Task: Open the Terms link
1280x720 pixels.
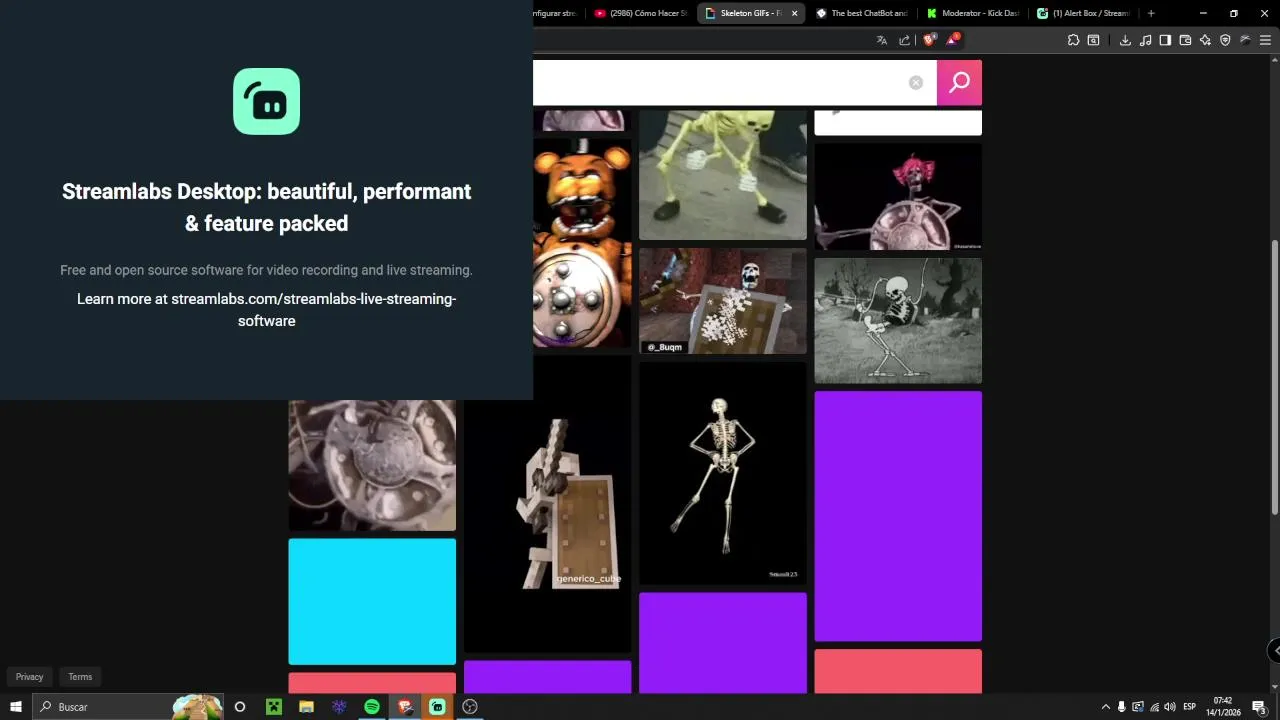Action: [80, 677]
